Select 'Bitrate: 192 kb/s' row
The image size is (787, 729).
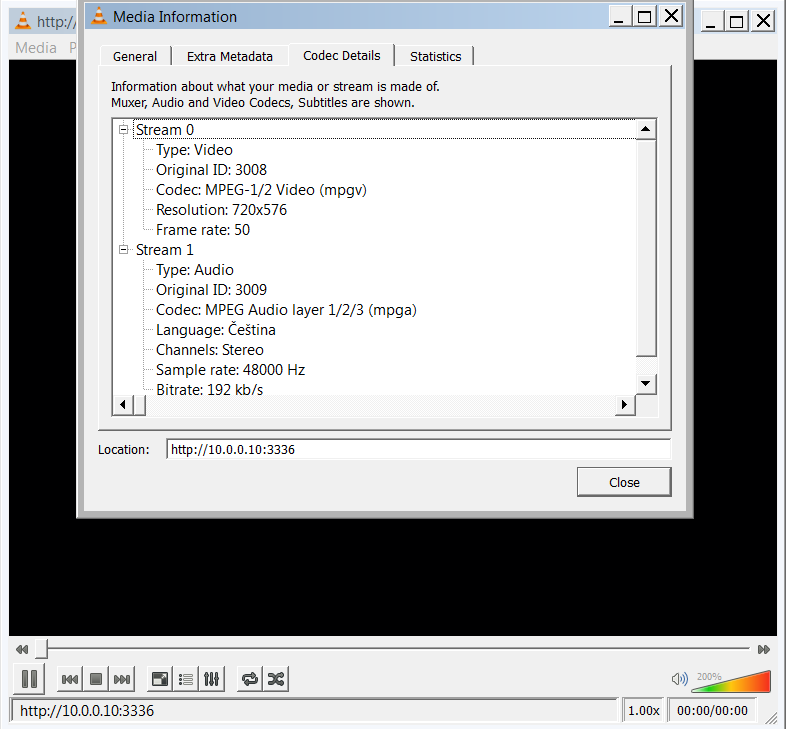coord(209,389)
